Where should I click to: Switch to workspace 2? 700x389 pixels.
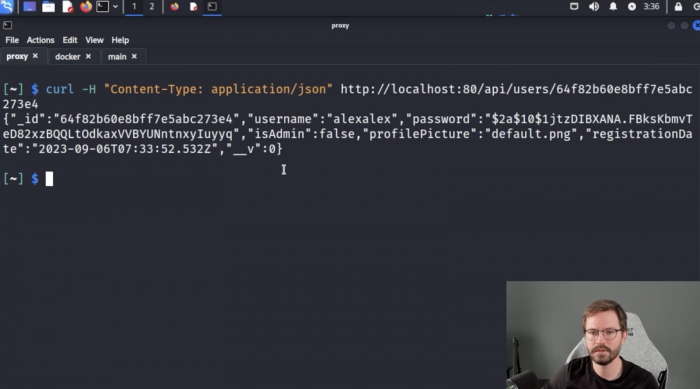coord(152,7)
